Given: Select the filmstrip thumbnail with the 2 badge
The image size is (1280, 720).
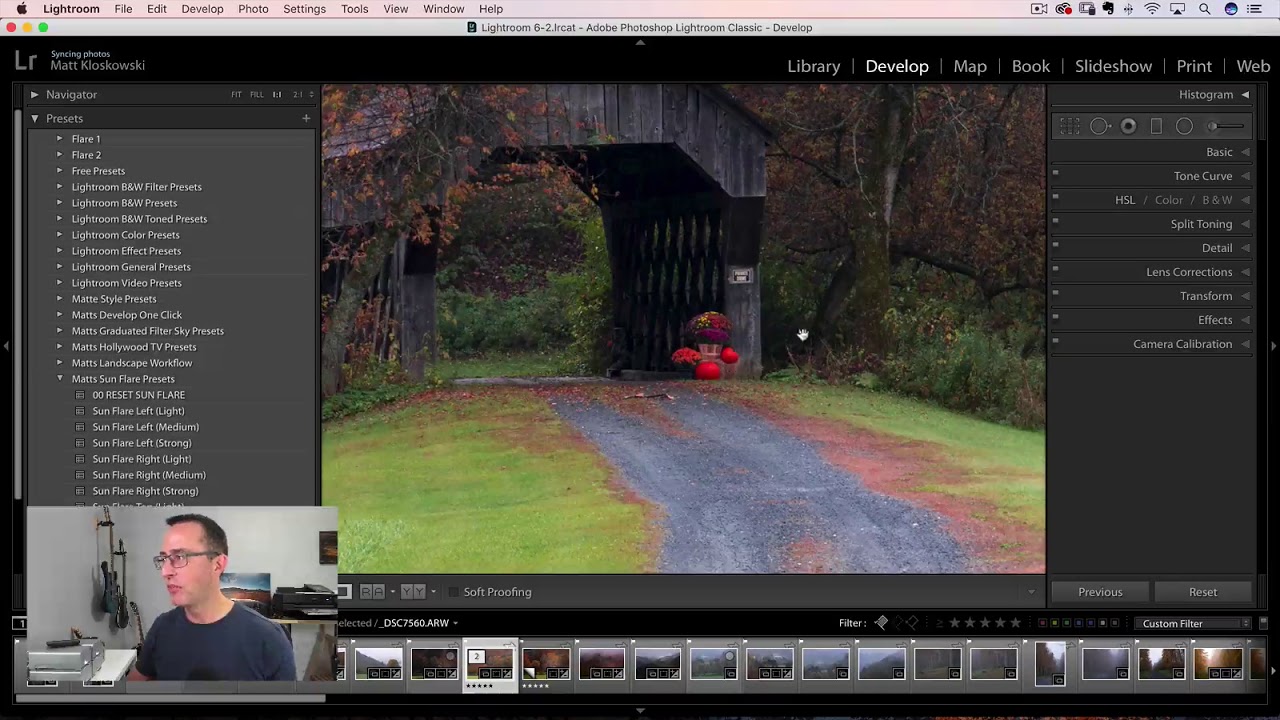Looking at the screenshot, I should 490,664.
